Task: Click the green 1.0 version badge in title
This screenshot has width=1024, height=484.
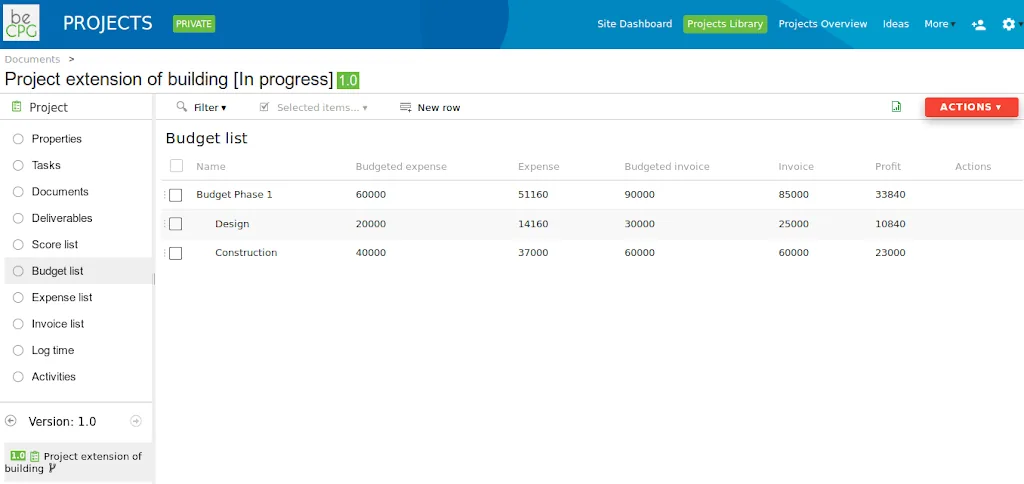Action: [348, 80]
